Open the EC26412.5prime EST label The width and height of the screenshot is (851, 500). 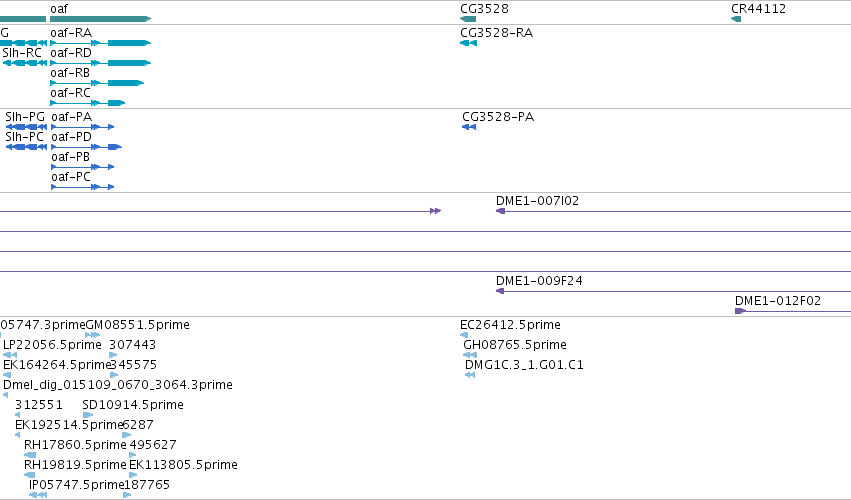(510, 325)
